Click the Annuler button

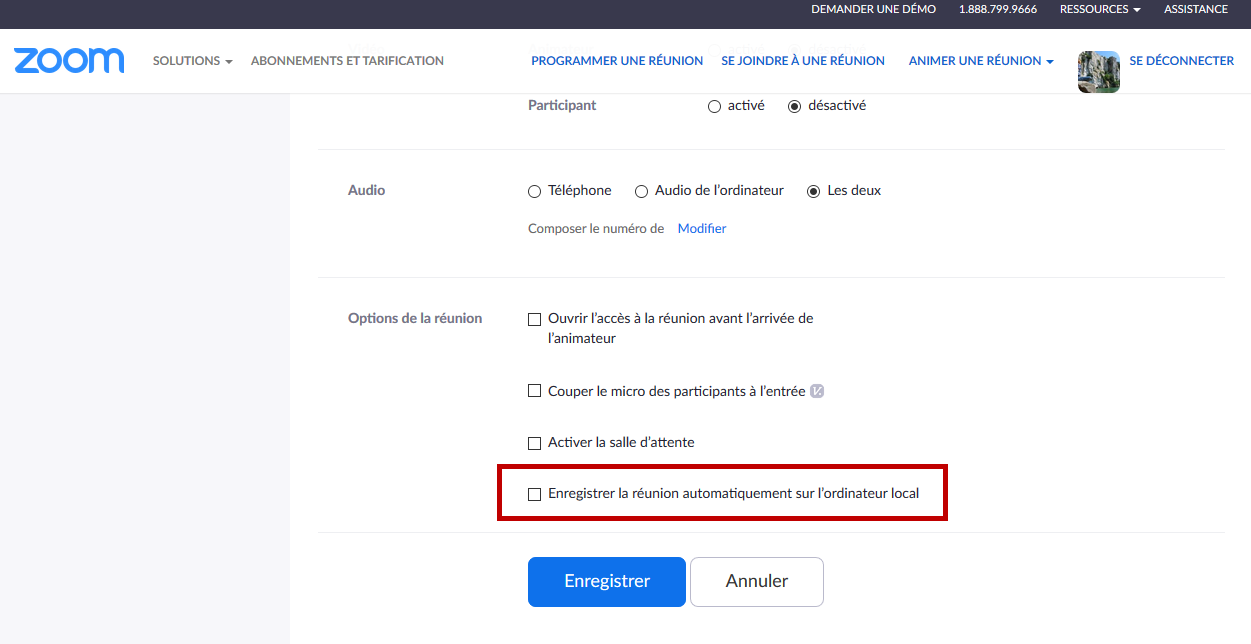click(x=757, y=582)
